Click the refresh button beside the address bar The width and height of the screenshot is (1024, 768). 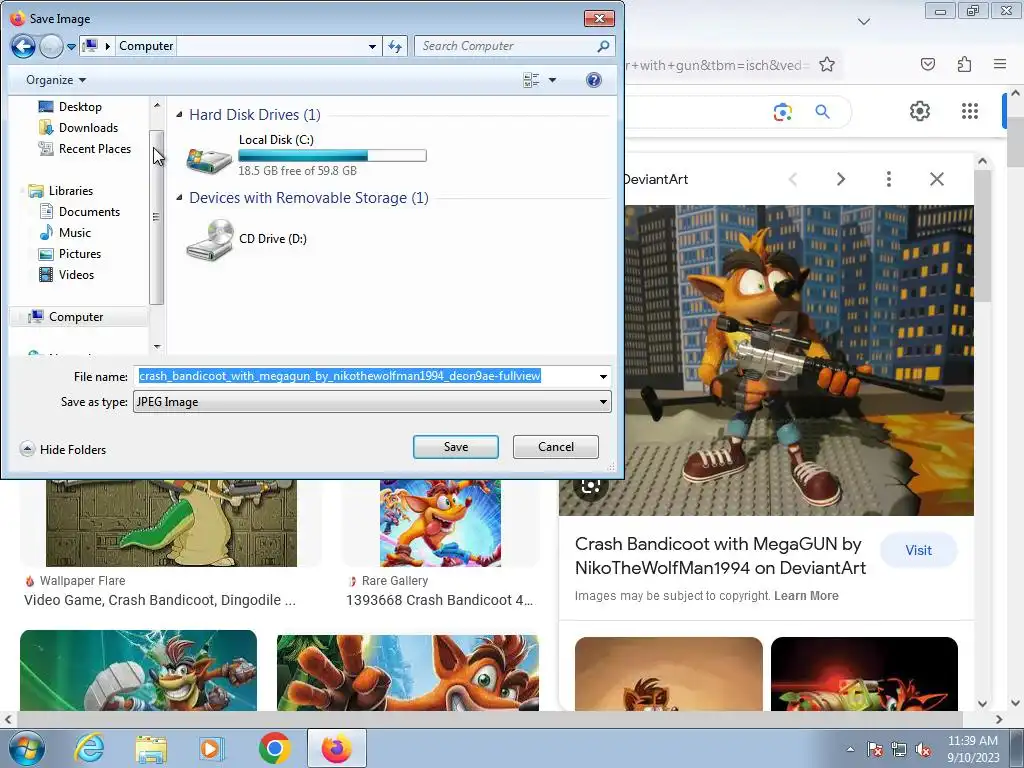(x=395, y=46)
